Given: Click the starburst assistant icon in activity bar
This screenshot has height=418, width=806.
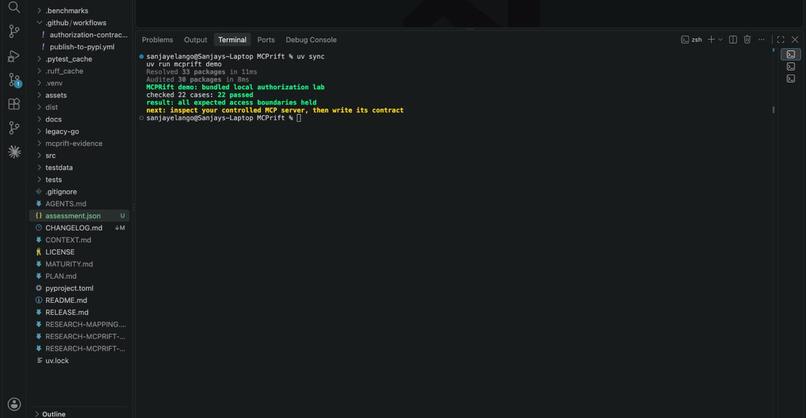Looking at the screenshot, I should pyautogui.click(x=14, y=152).
